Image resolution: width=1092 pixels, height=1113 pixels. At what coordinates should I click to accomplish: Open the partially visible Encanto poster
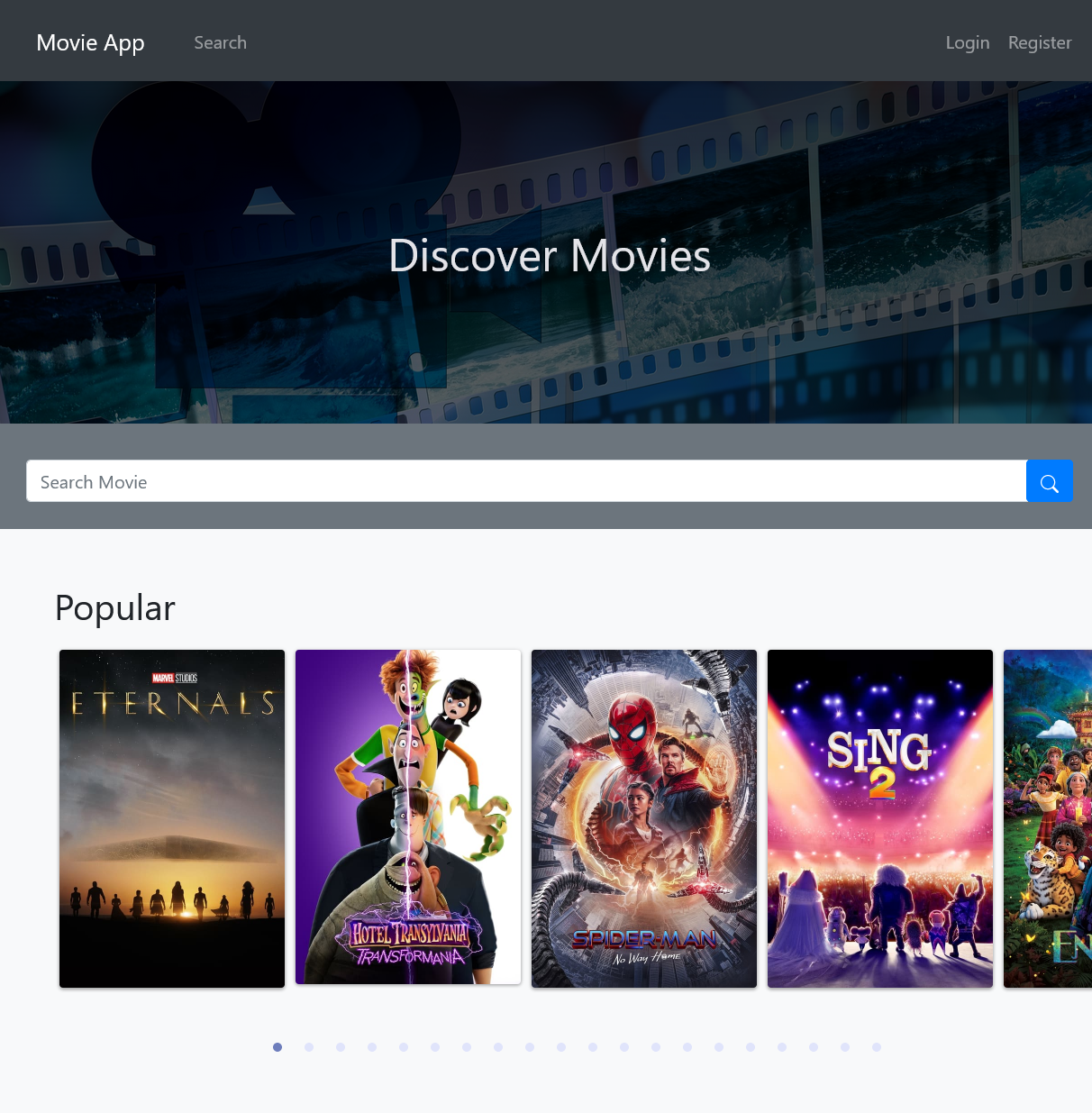point(1048,818)
